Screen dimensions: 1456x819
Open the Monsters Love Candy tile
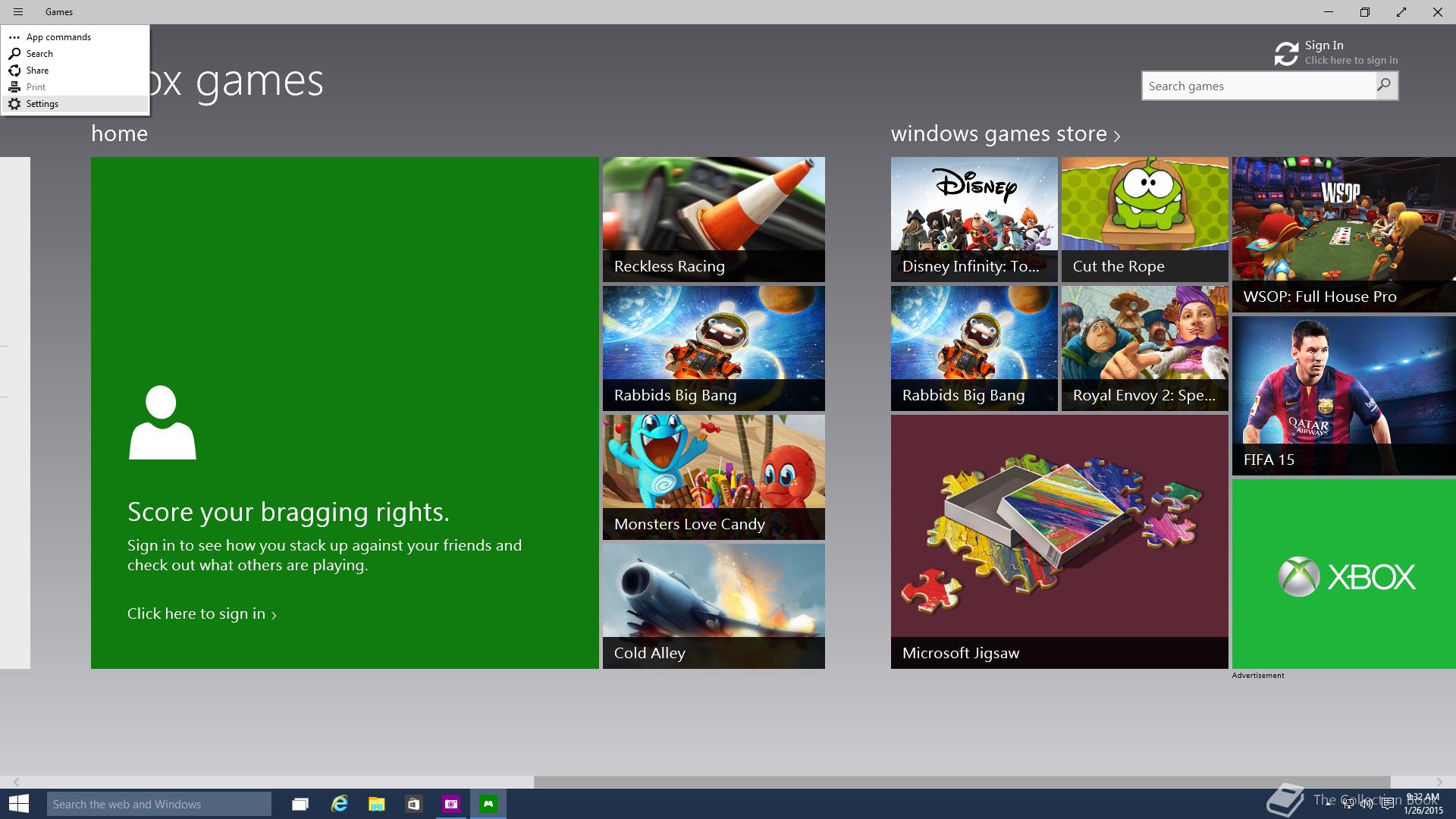click(x=714, y=478)
